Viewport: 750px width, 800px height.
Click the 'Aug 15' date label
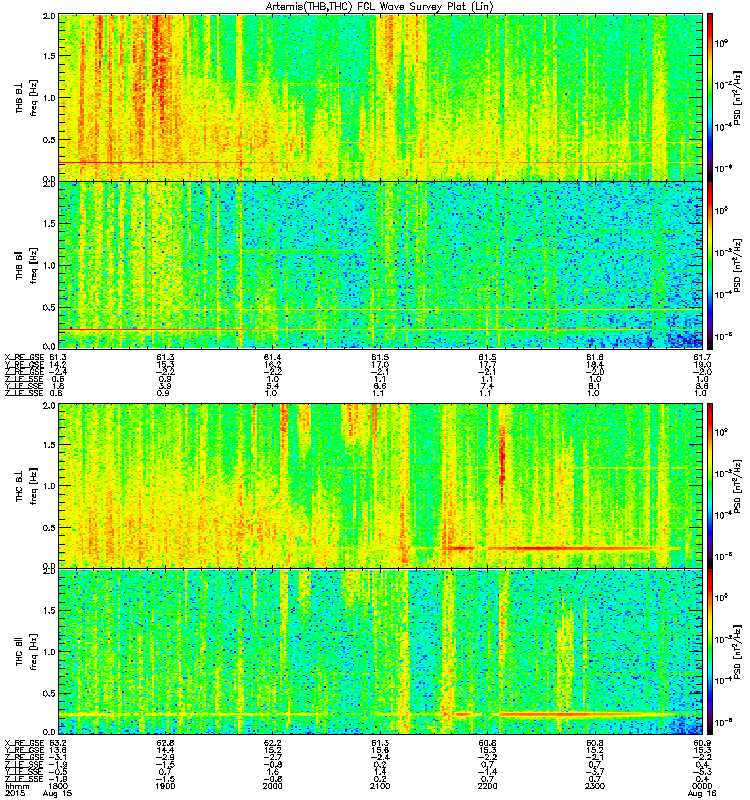58,793
